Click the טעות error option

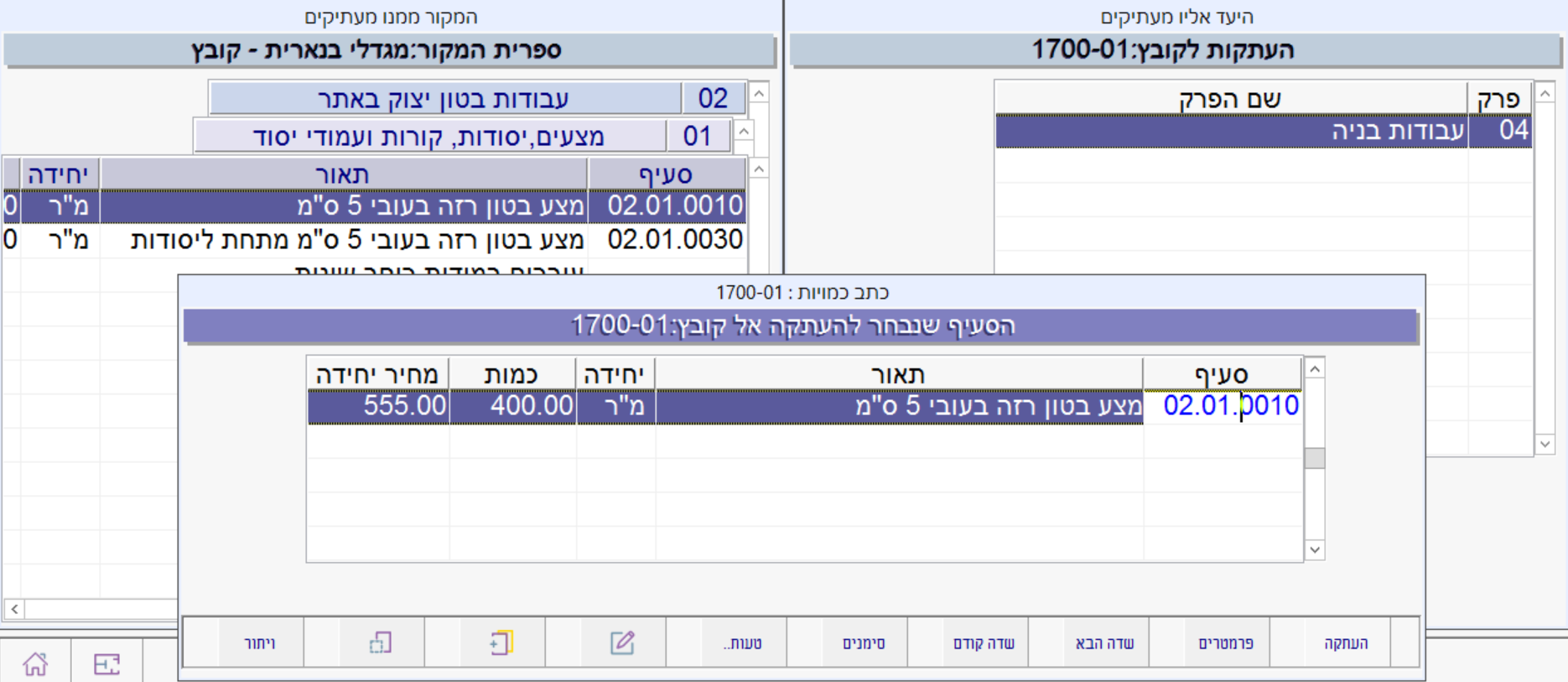point(743,643)
